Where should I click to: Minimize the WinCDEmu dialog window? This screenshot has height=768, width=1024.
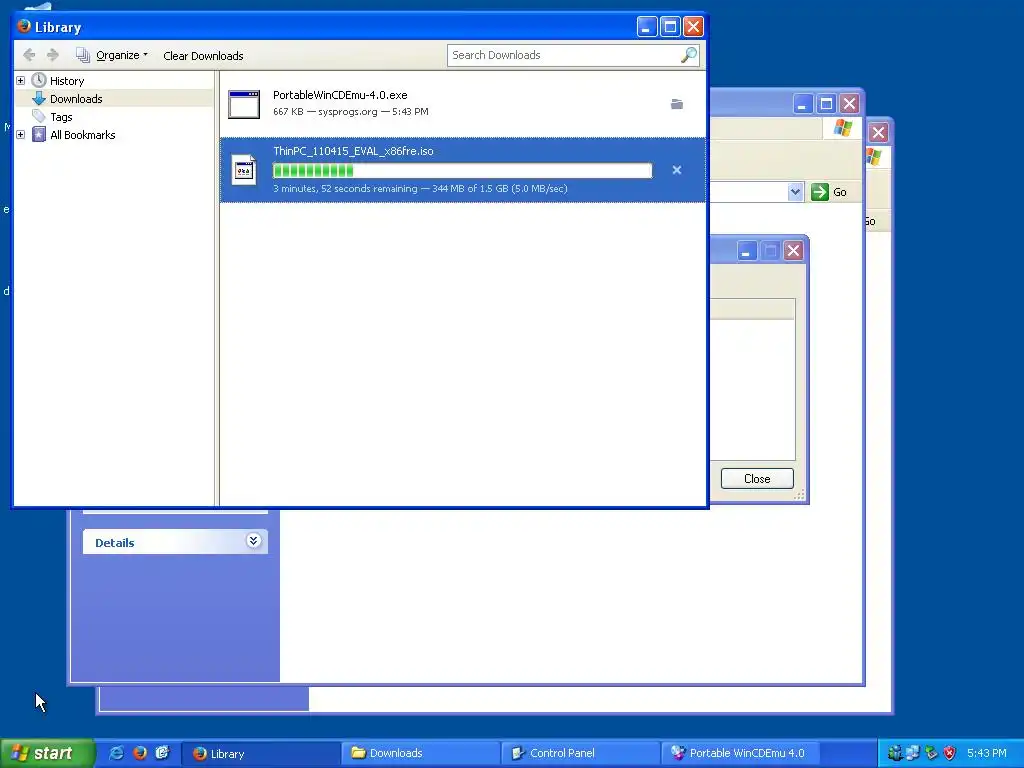746,251
